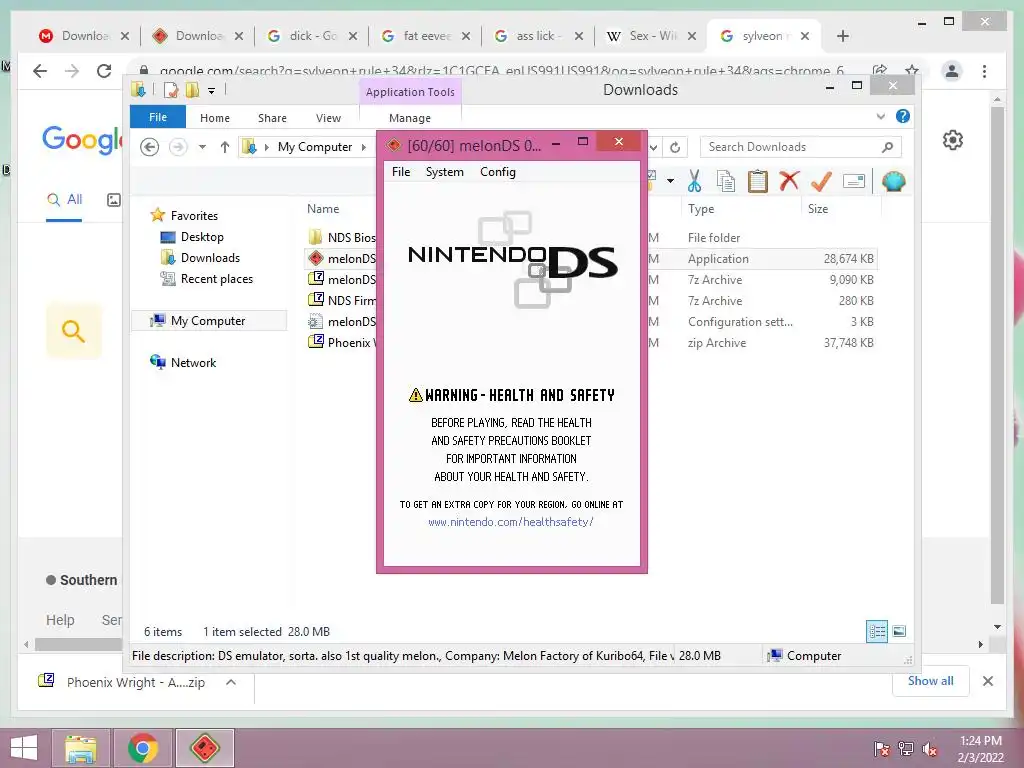Screen dimensions: 1024x768
Task: Open Google settings gear icon
Action: 953,140
